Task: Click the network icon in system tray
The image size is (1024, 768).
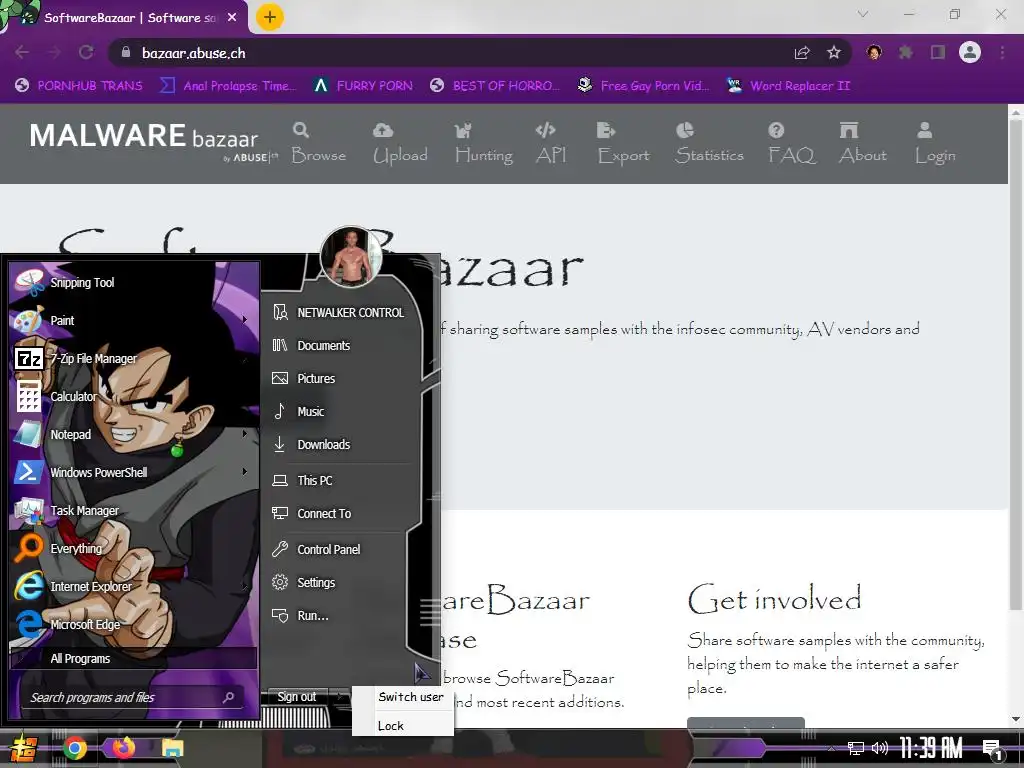Action: point(855,748)
